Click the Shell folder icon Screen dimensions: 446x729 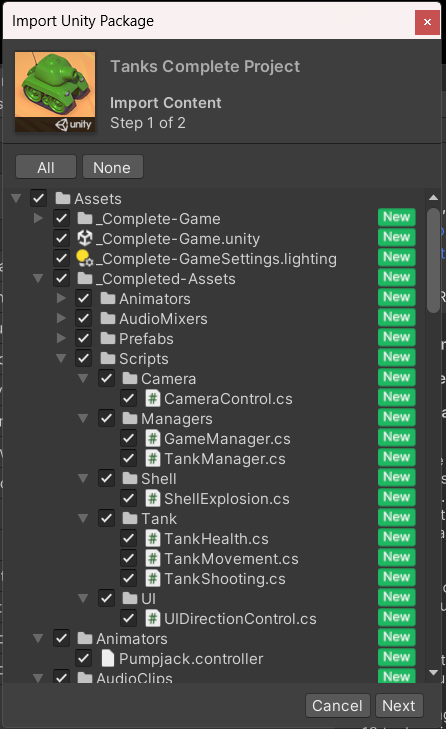(130, 478)
